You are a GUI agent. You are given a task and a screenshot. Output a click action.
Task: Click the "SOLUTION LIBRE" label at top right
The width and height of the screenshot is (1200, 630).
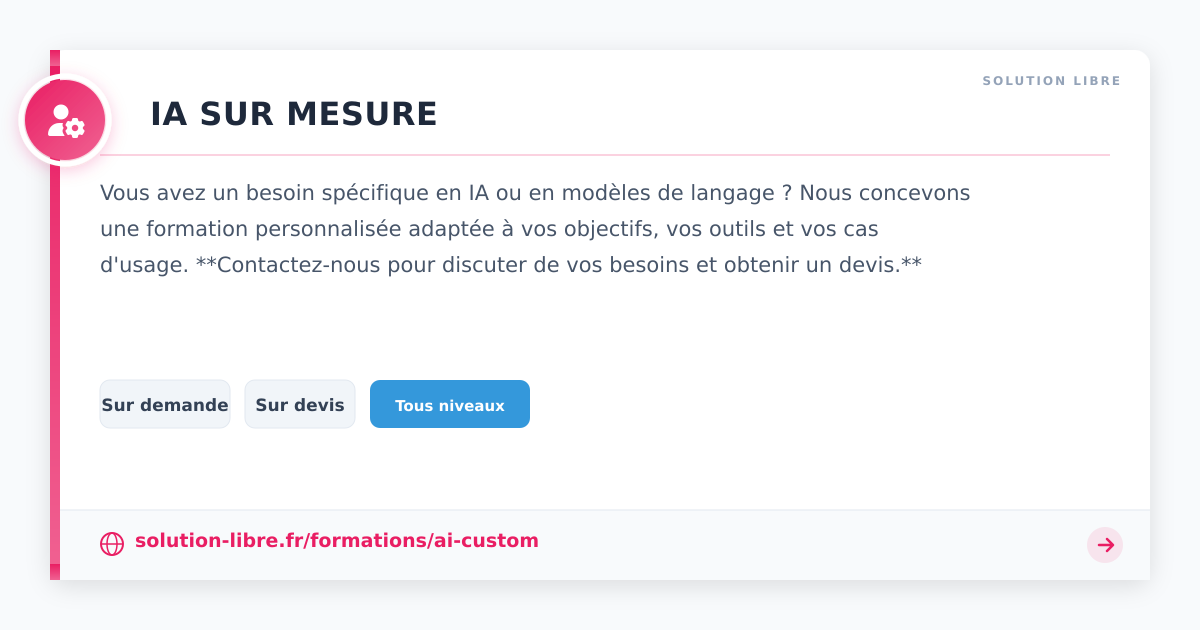point(1051,81)
